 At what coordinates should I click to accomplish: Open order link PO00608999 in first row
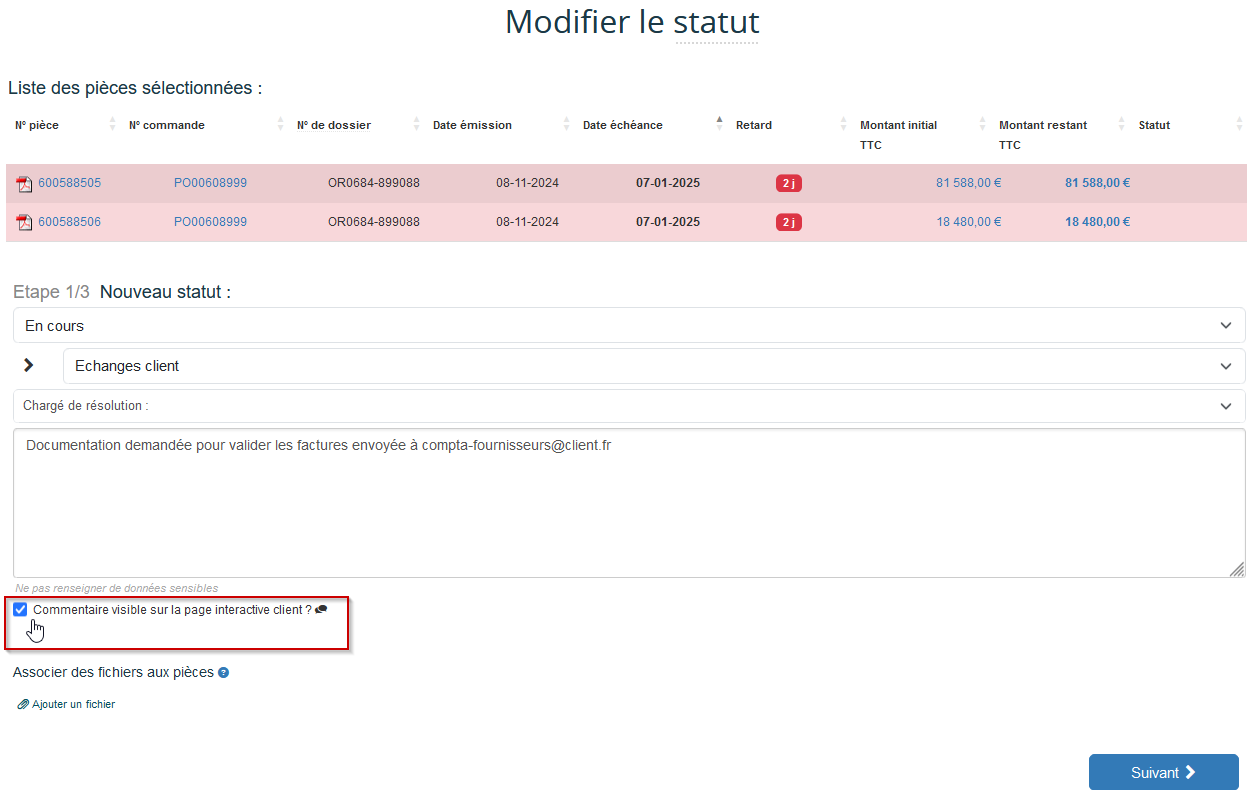(210, 183)
